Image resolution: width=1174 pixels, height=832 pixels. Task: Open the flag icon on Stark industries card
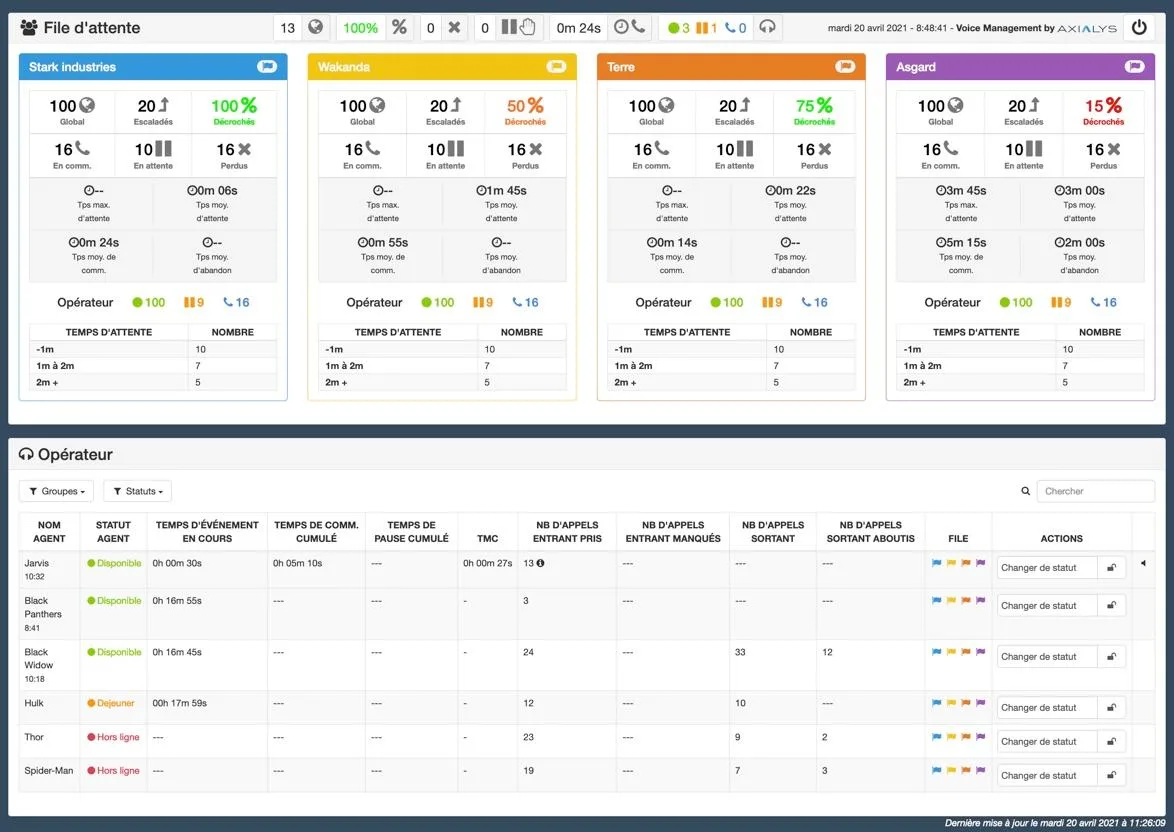[267, 67]
